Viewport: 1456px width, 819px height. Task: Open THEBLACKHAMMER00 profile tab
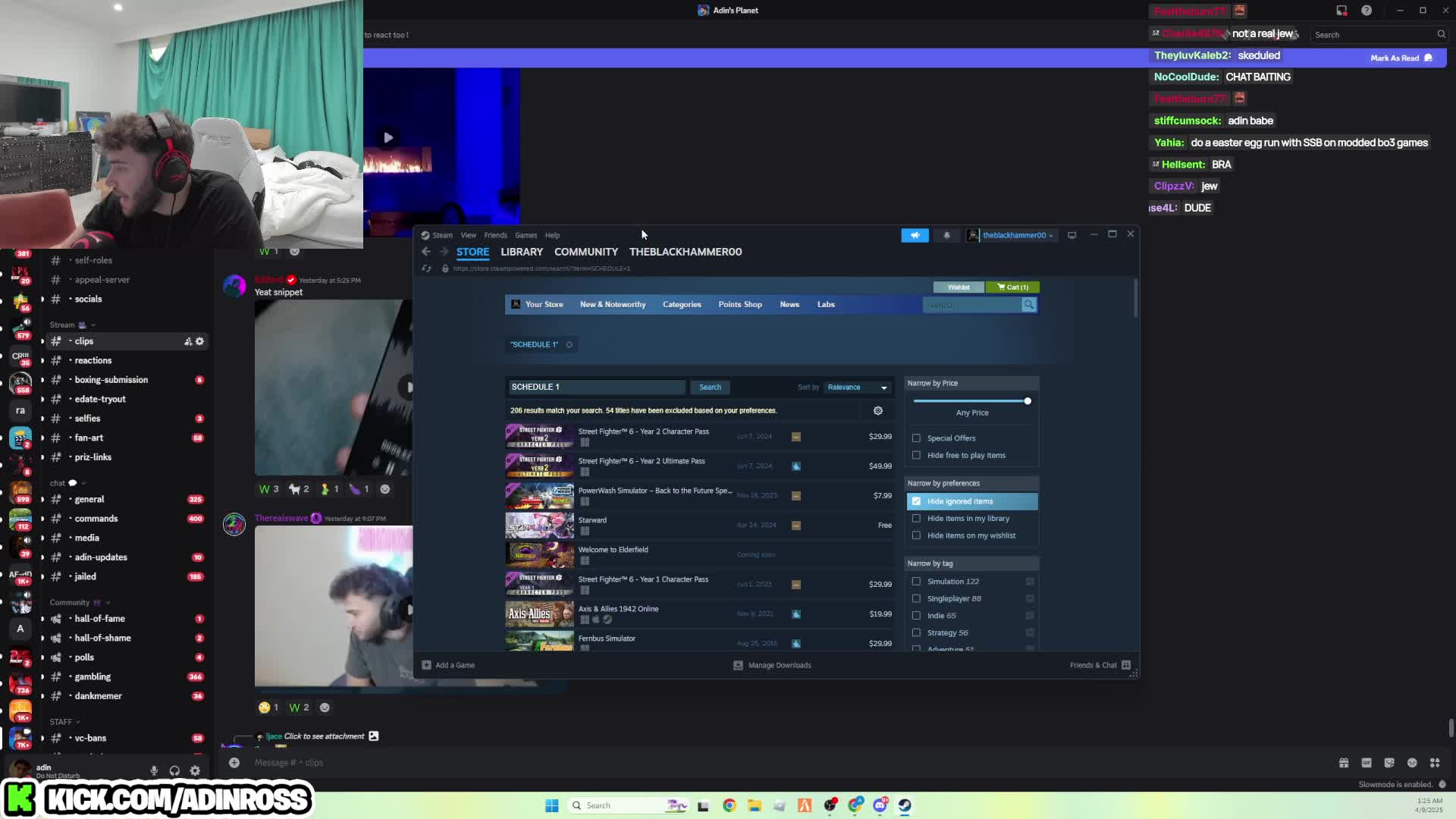[686, 252]
